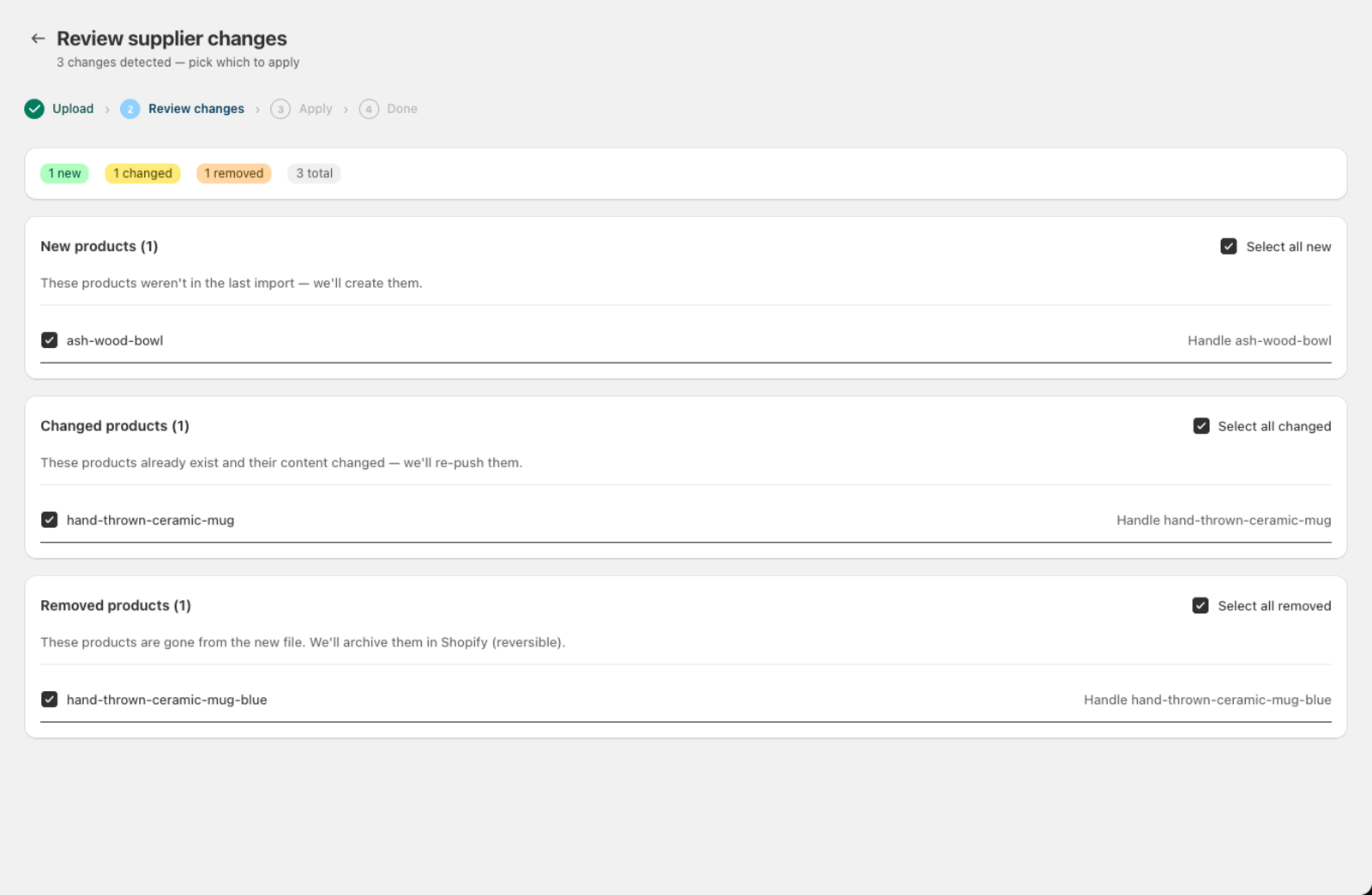Click the archive them in Shopify description
Viewport: 1372px width, 895px height.
click(x=303, y=642)
